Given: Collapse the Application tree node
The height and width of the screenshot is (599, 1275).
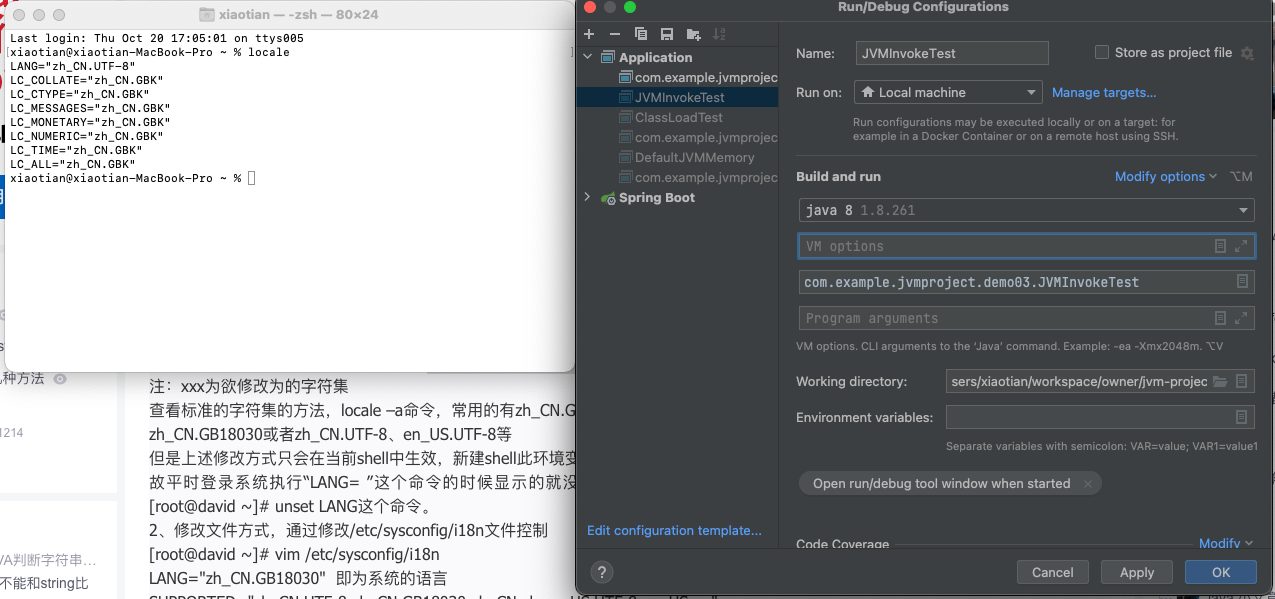Looking at the screenshot, I should (588, 57).
